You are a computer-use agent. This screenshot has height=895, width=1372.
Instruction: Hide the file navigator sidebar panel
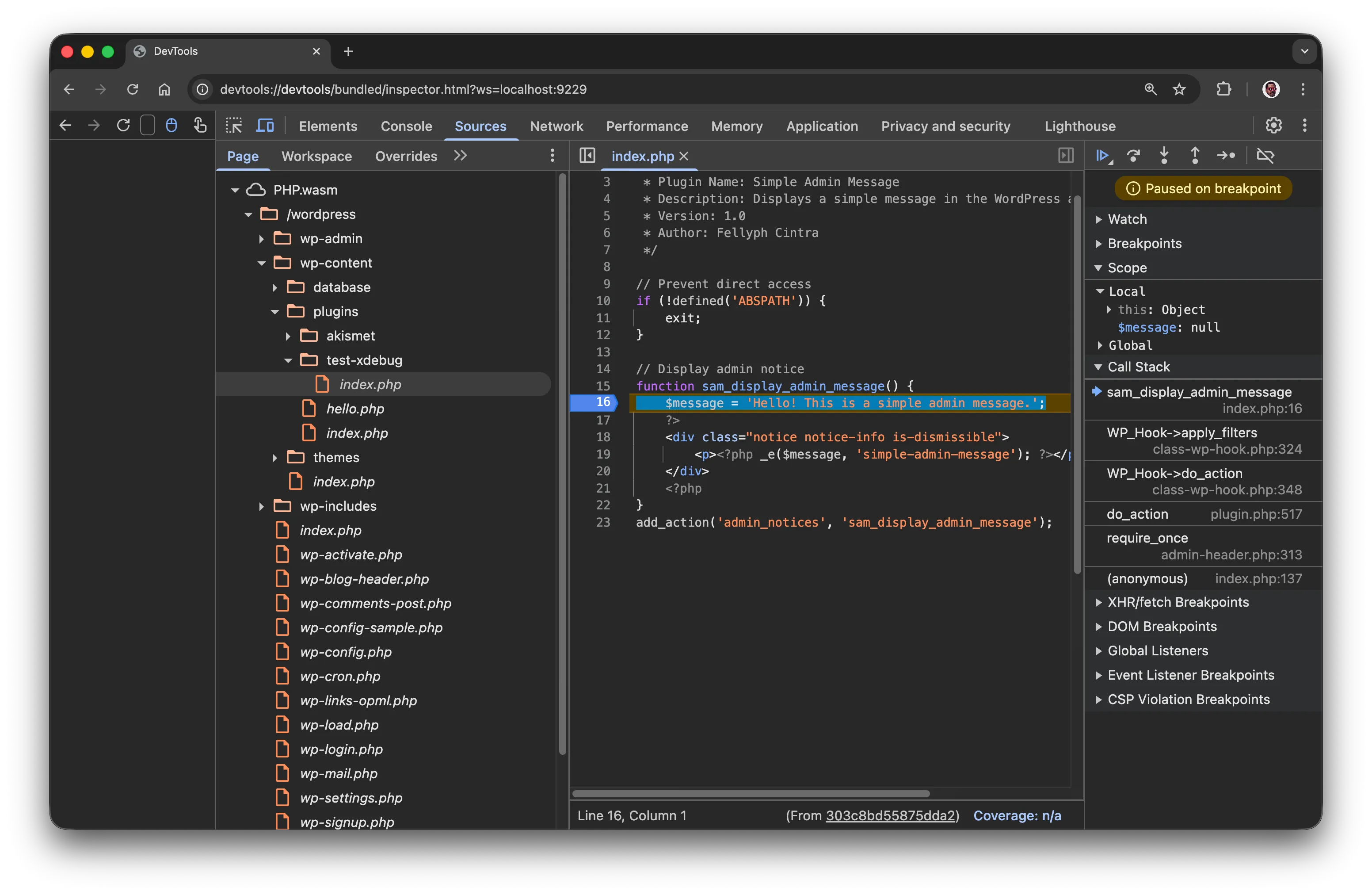pos(587,156)
